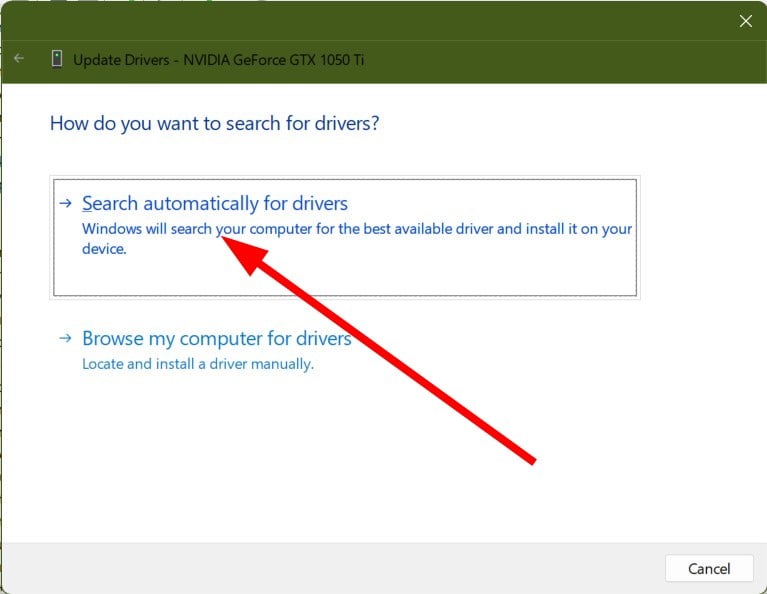Click 'Locate and install a driver manually.' text

198,364
